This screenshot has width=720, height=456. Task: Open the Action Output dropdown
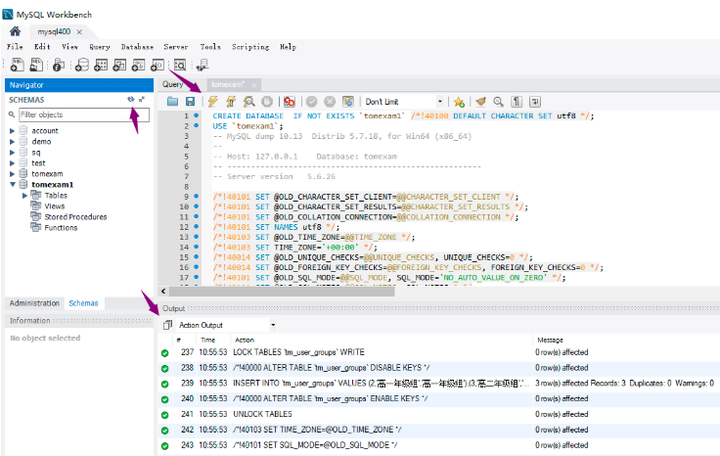tap(227, 325)
